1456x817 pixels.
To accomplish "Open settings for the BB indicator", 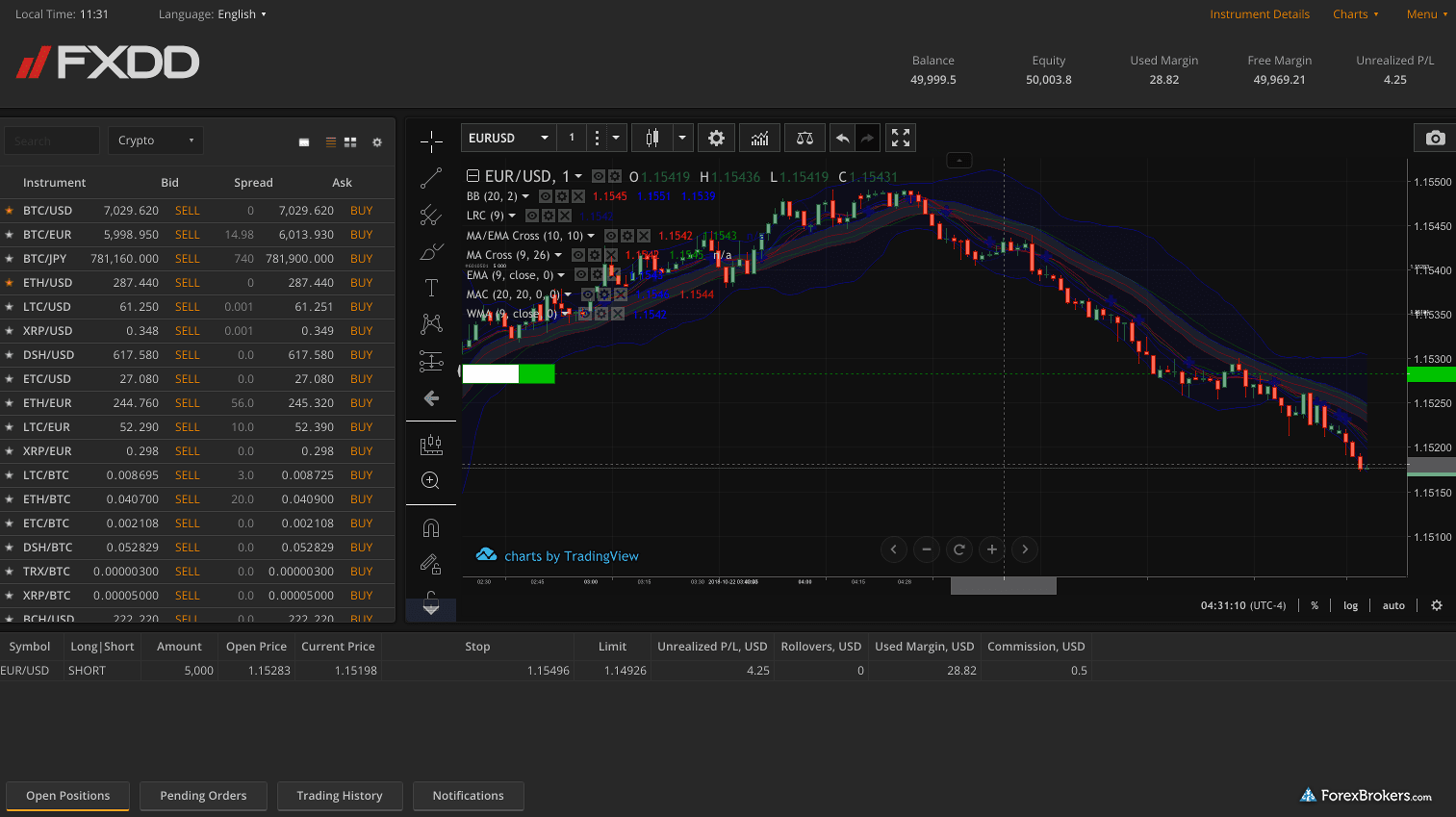I will [x=562, y=196].
